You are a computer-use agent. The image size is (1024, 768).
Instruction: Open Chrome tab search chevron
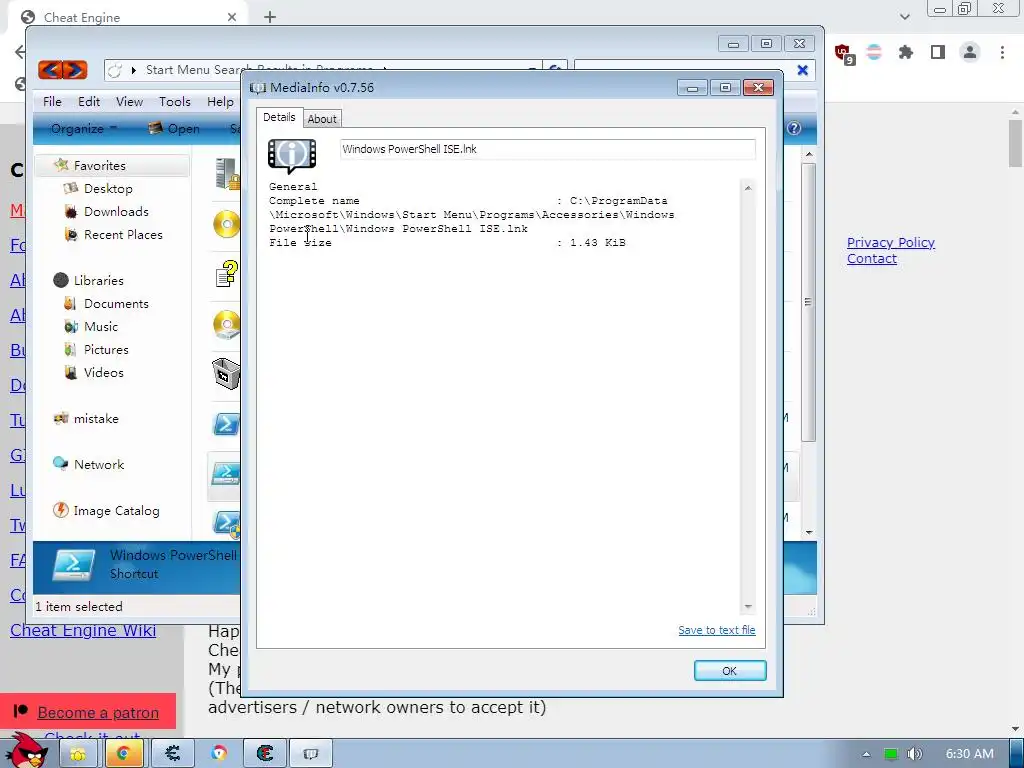coord(904,17)
